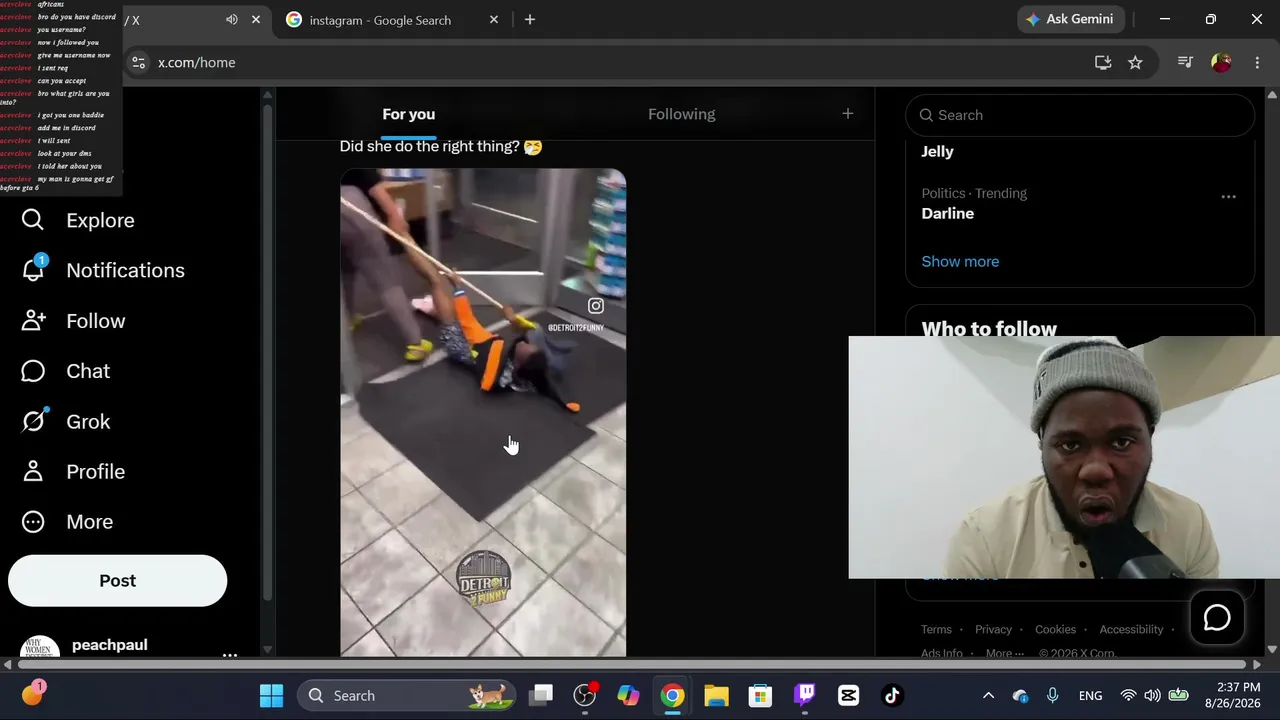The height and width of the screenshot is (720, 1280).
Task: Click the Post button
Action: coord(118,581)
